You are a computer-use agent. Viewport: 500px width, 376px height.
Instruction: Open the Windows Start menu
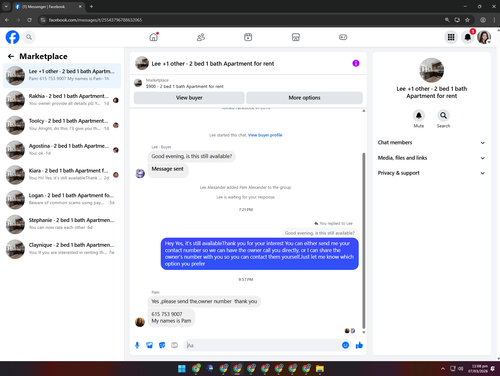coord(182,369)
